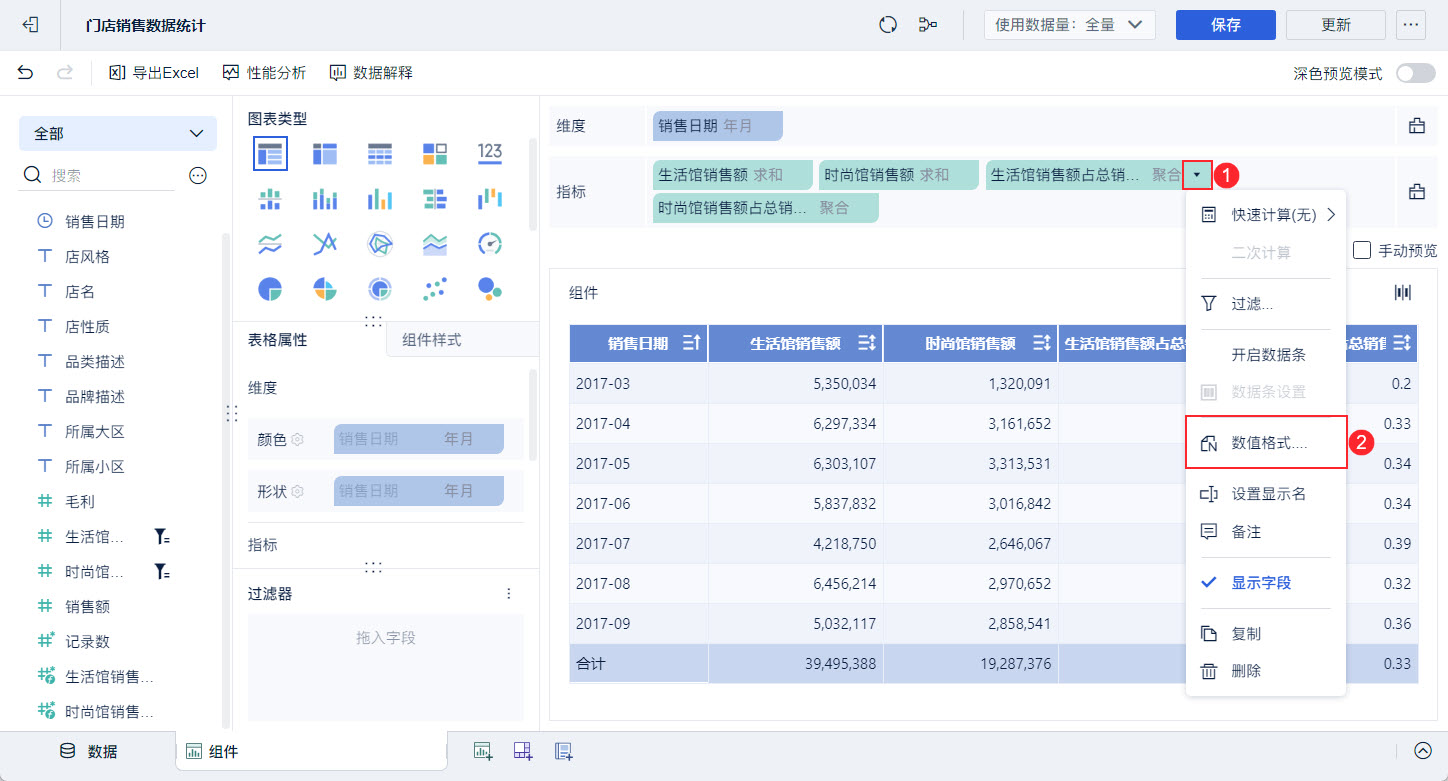Open the 过滤器 panel three-dot menu
1448x781 pixels.
(509, 594)
